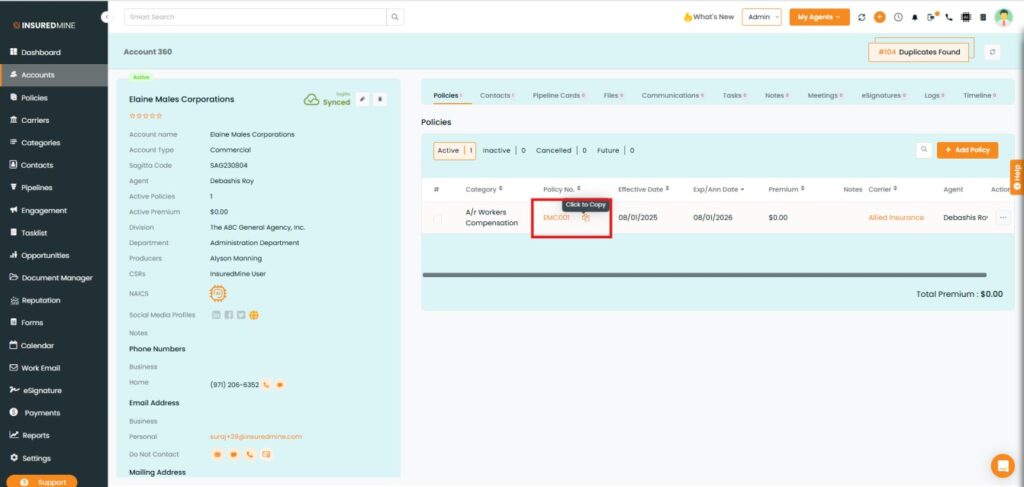1024x487 pixels.
Task: Open the Admin dropdown
Action: (762, 17)
